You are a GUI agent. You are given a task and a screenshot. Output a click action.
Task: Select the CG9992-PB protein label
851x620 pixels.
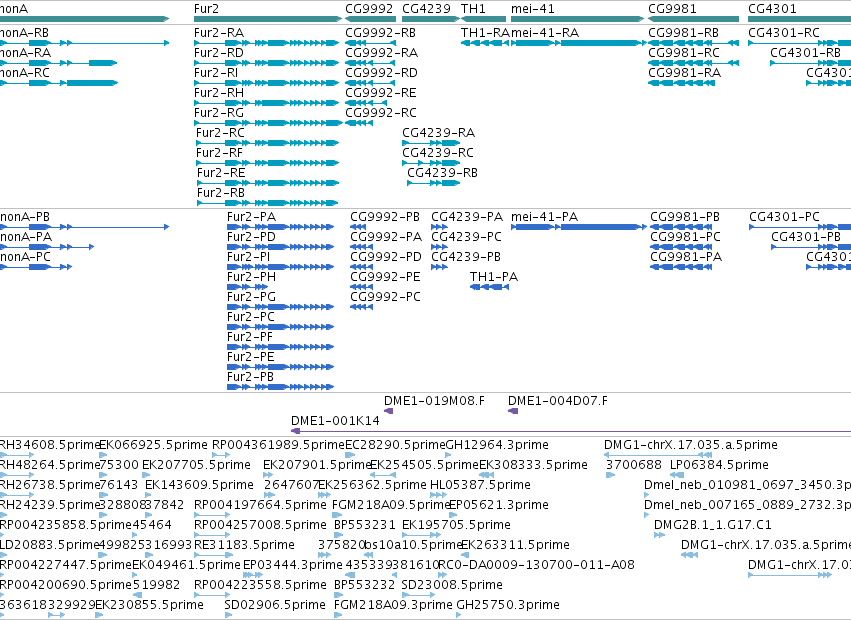385,217
